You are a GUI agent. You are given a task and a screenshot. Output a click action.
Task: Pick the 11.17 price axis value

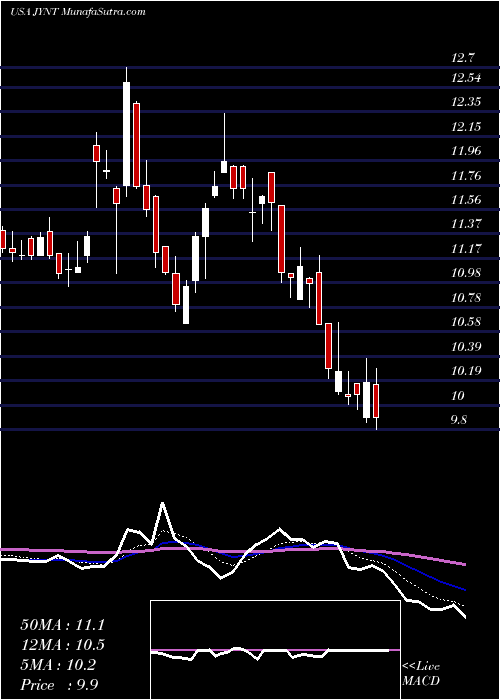[x=466, y=248]
